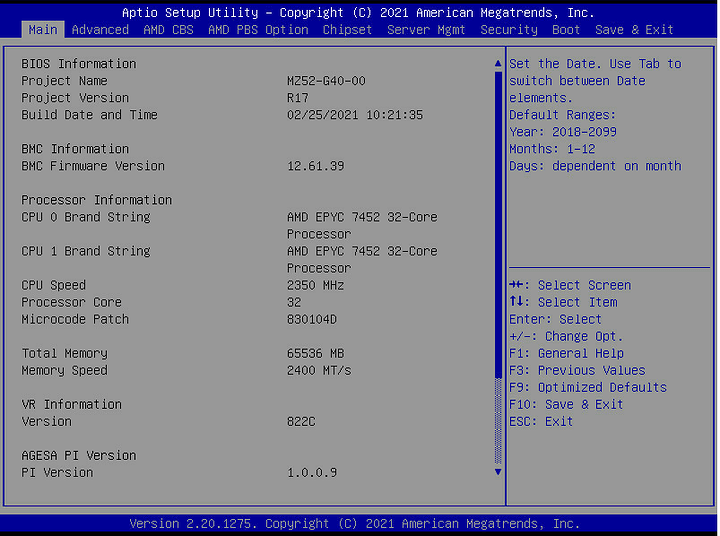Image resolution: width=720 pixels, height=536 pixels.
Task: Click the ESC: Exit hint
Action: point(541,421)
